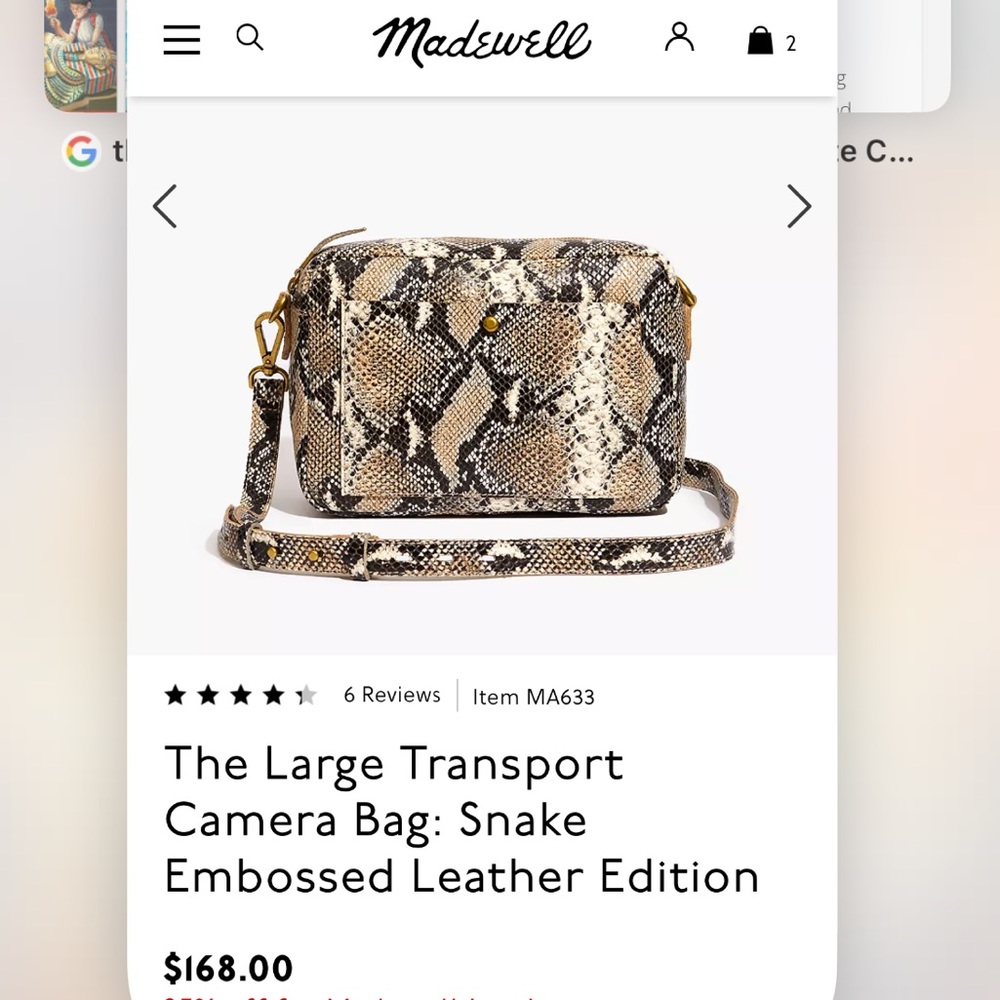This screenshot has width=1000, height=1000.
Task: Open the hamburger navigation menu
Action: click(181, 40)
